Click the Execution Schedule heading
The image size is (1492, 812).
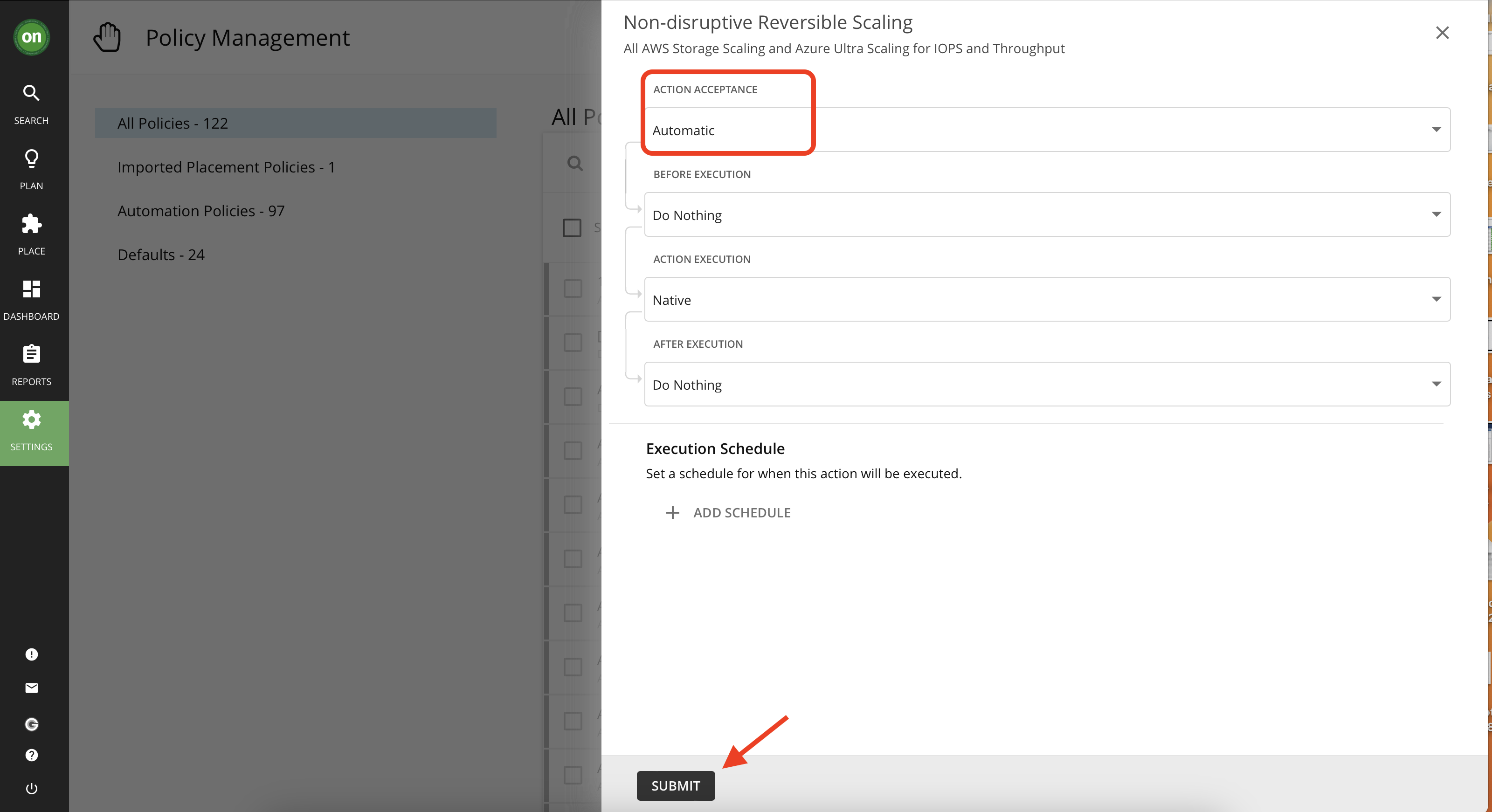[715, 448]
